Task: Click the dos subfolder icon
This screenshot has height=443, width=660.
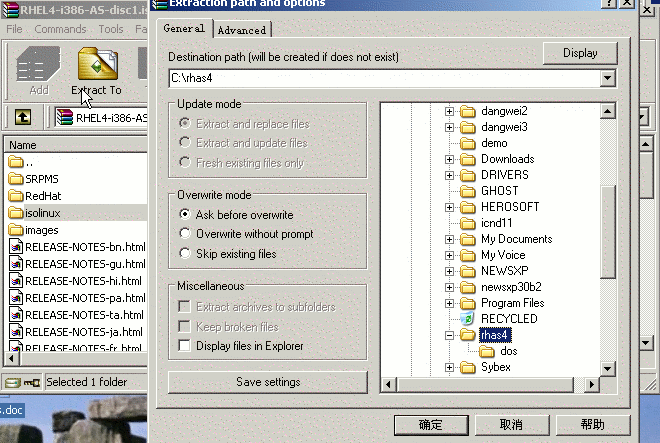Action: point(487,351)
